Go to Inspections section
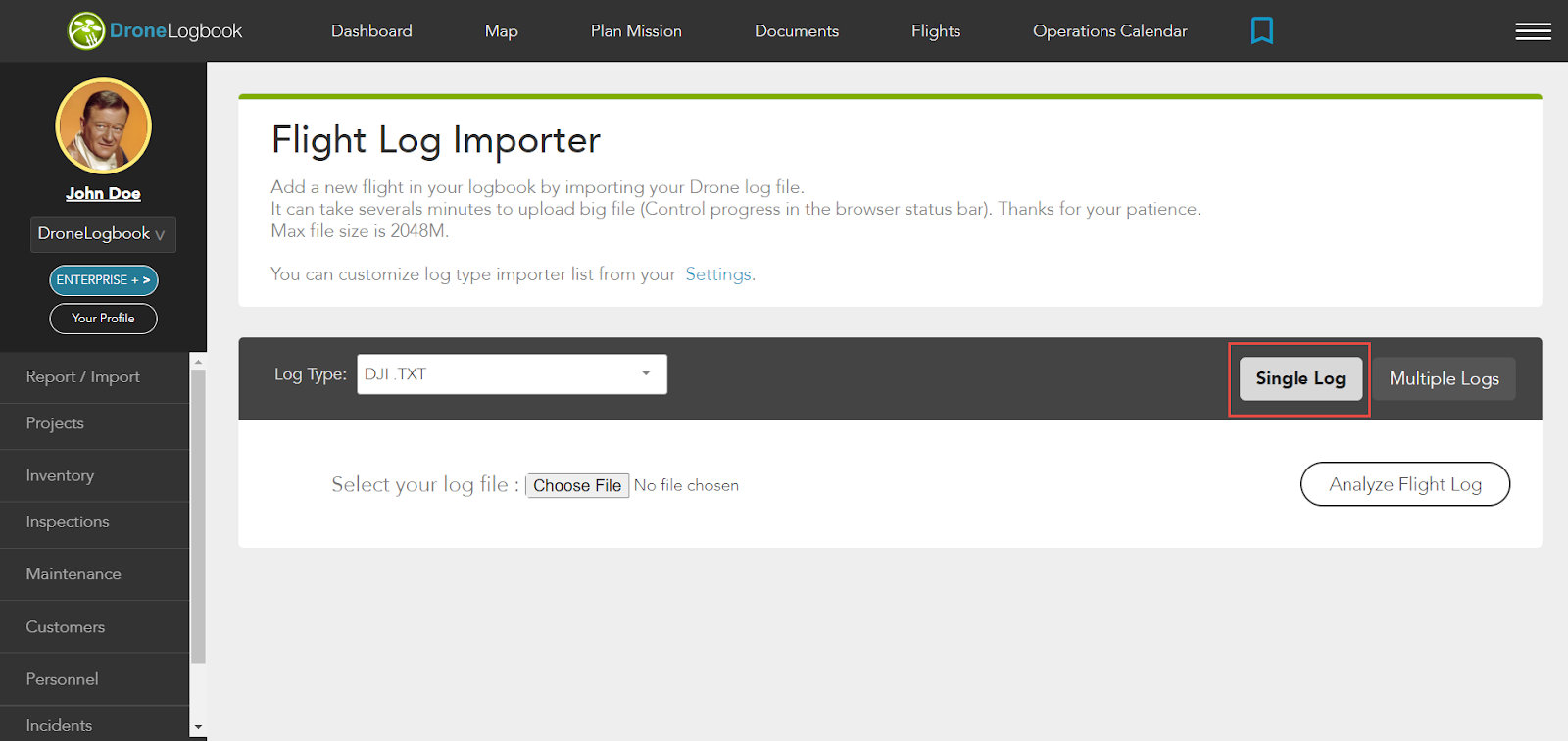 click(94, 522)
